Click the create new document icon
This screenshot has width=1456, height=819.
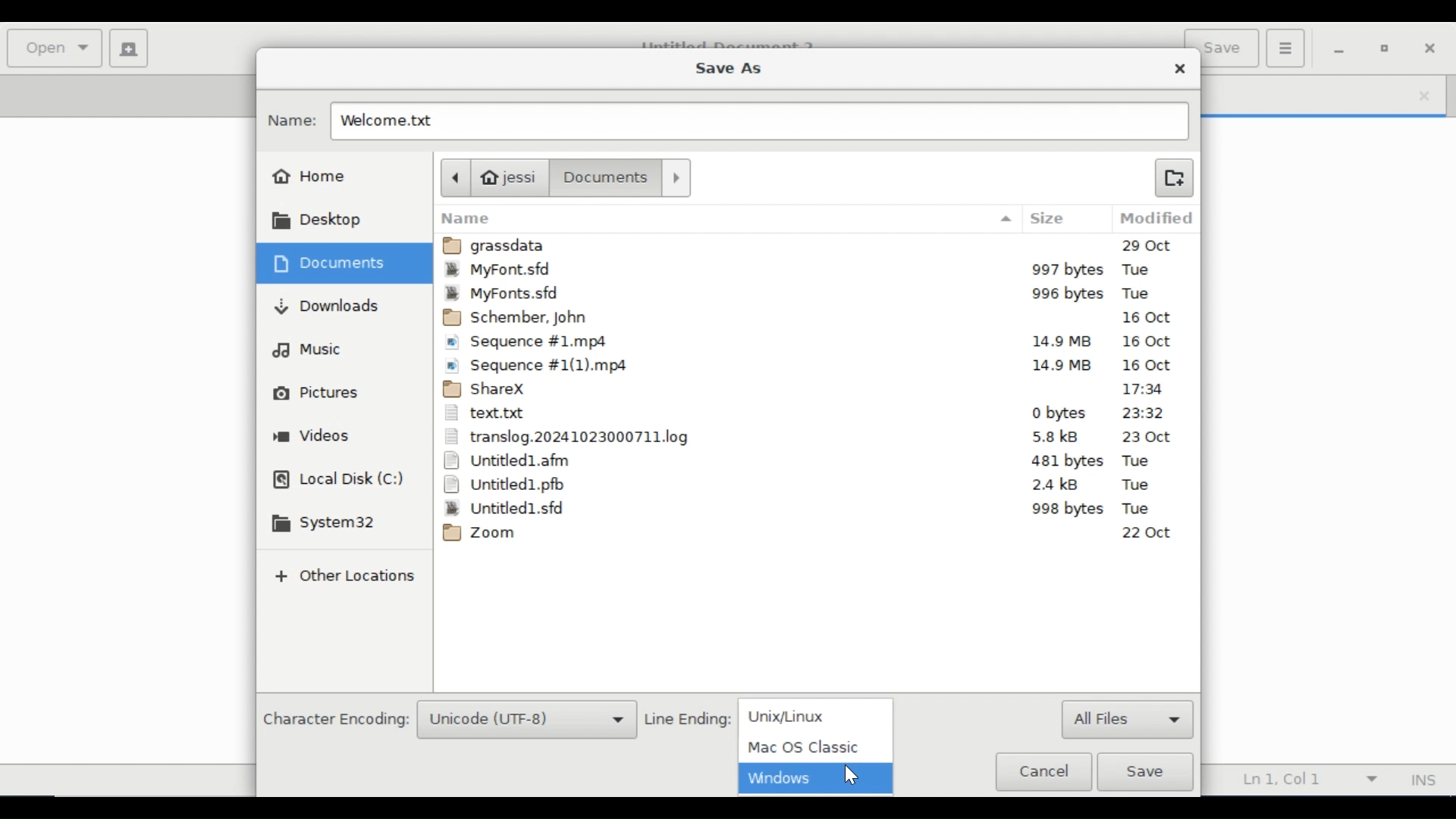coord(129,49)
